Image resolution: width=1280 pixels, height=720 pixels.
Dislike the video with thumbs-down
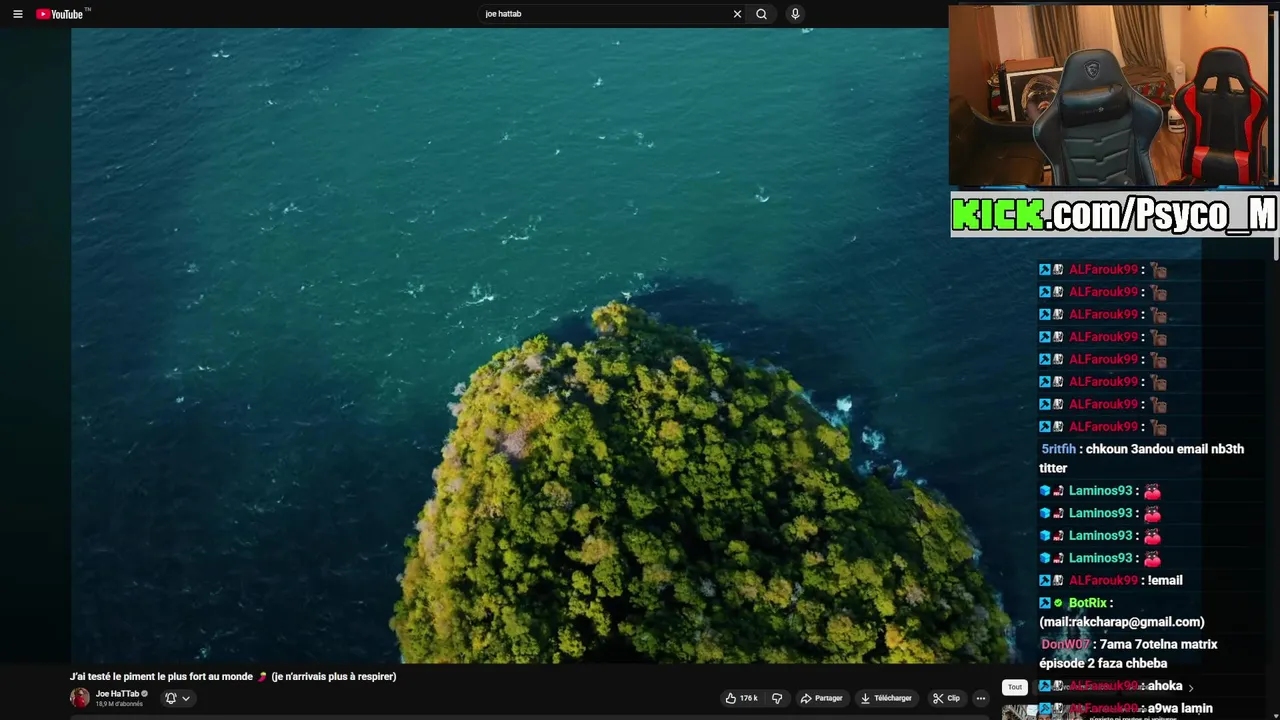point(777,698)
